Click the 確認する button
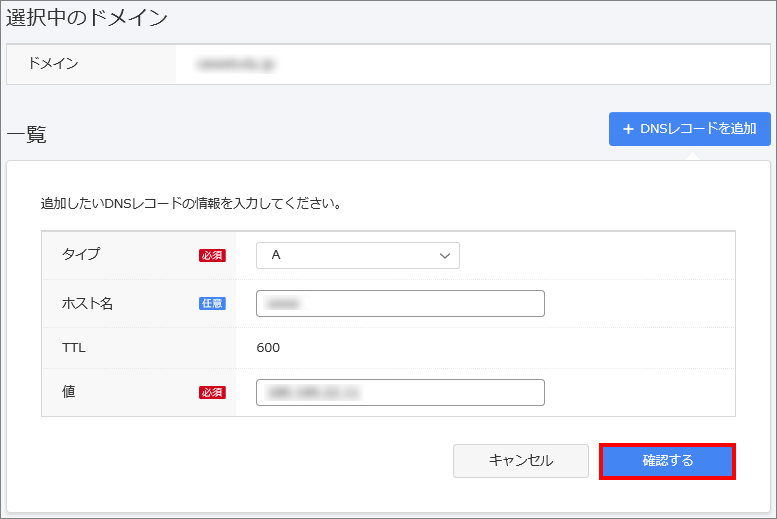Screen dimensions: 777x519 (667, 461)
